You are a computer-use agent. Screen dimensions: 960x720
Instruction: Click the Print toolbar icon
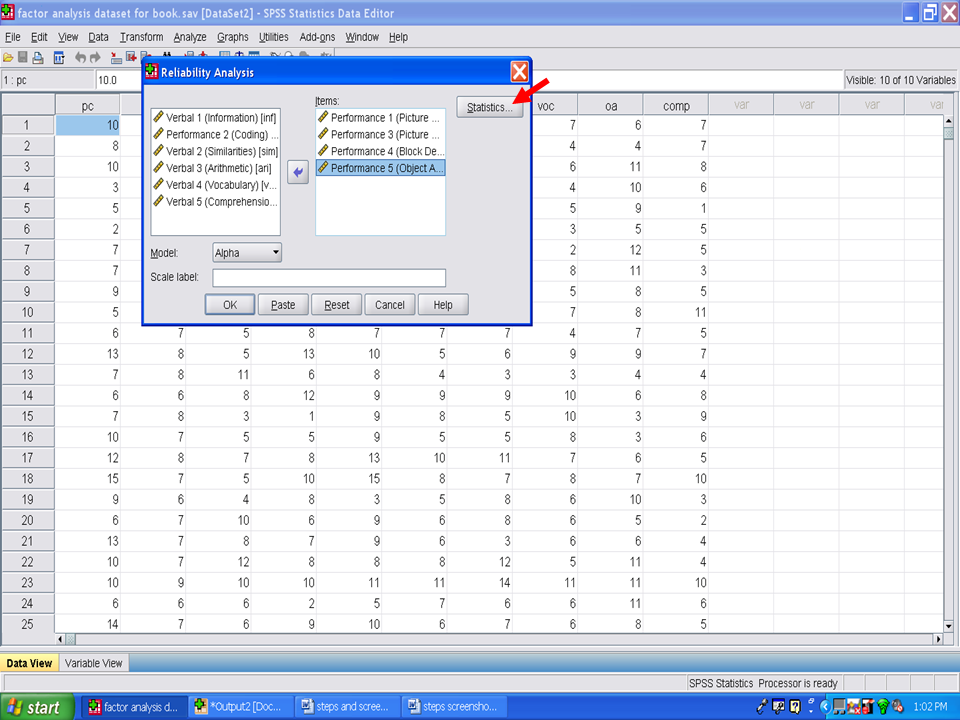[38, 58]
